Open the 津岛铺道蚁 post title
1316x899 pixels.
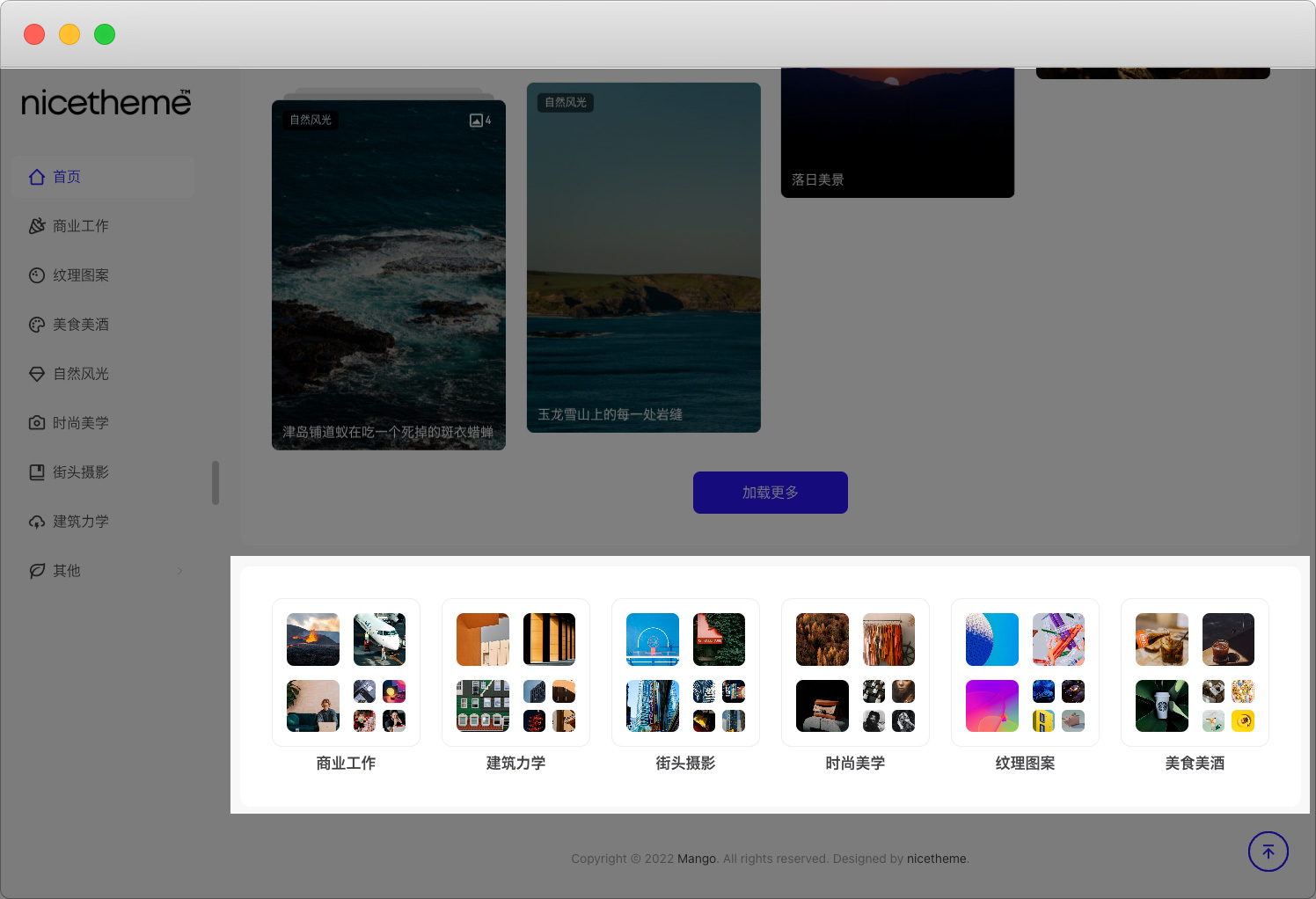(x=388, y=432)
